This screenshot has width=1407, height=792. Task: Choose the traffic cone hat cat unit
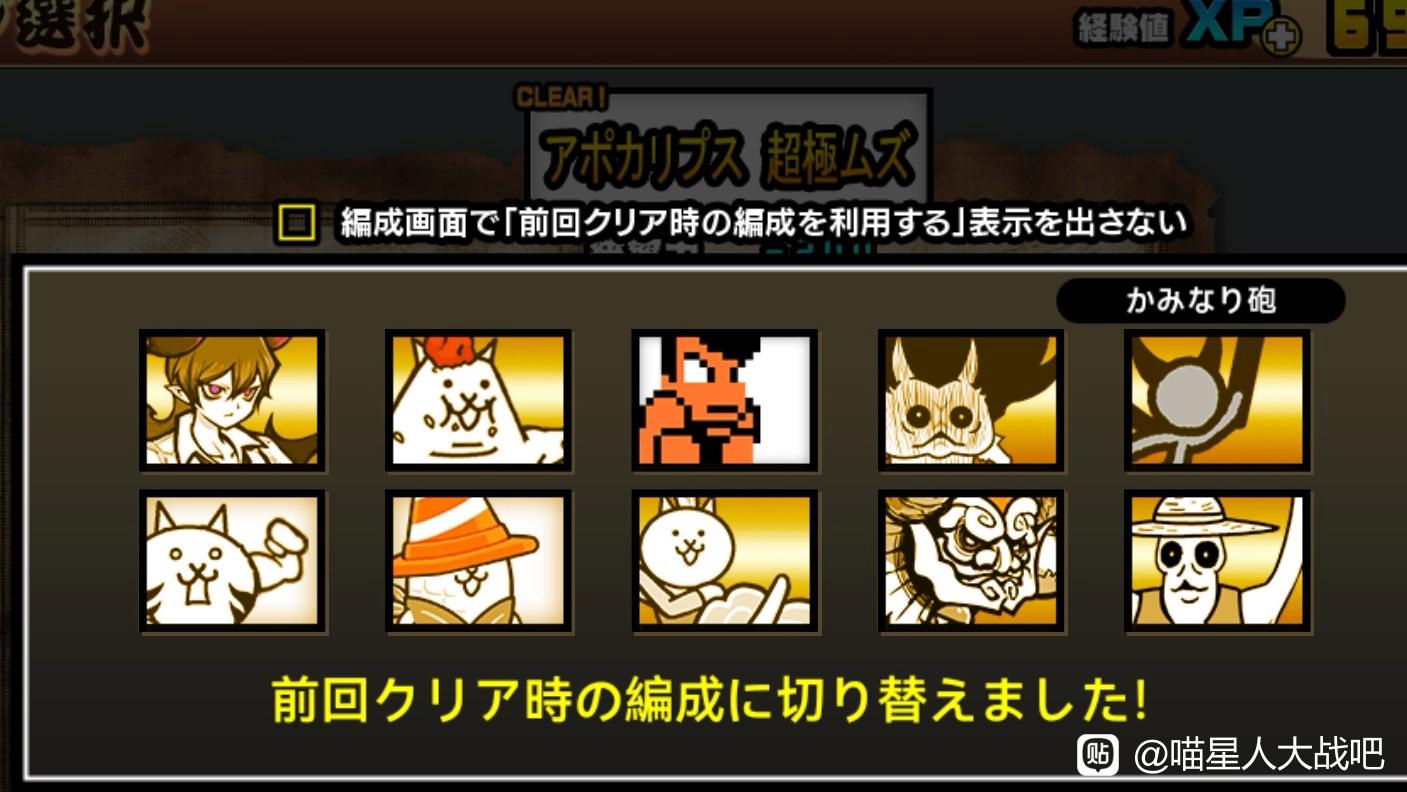pos(478,561)
